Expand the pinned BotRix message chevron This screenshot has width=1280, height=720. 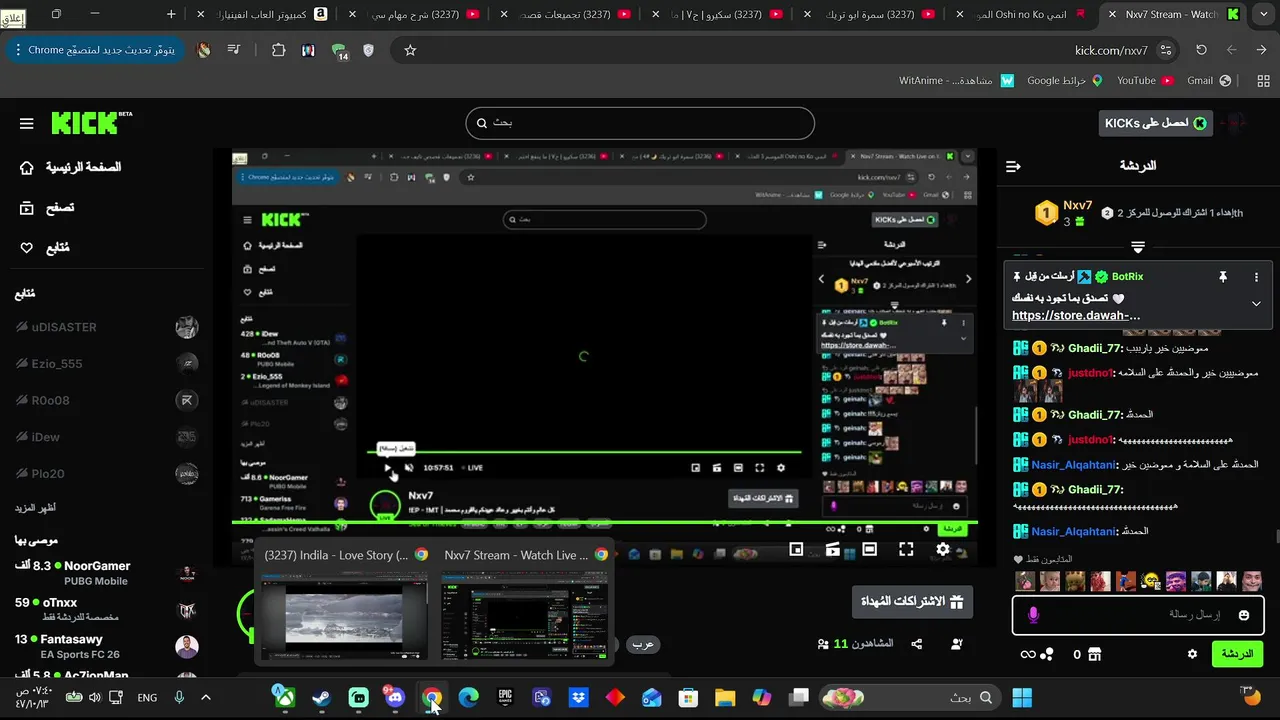tap(1257, 303)
